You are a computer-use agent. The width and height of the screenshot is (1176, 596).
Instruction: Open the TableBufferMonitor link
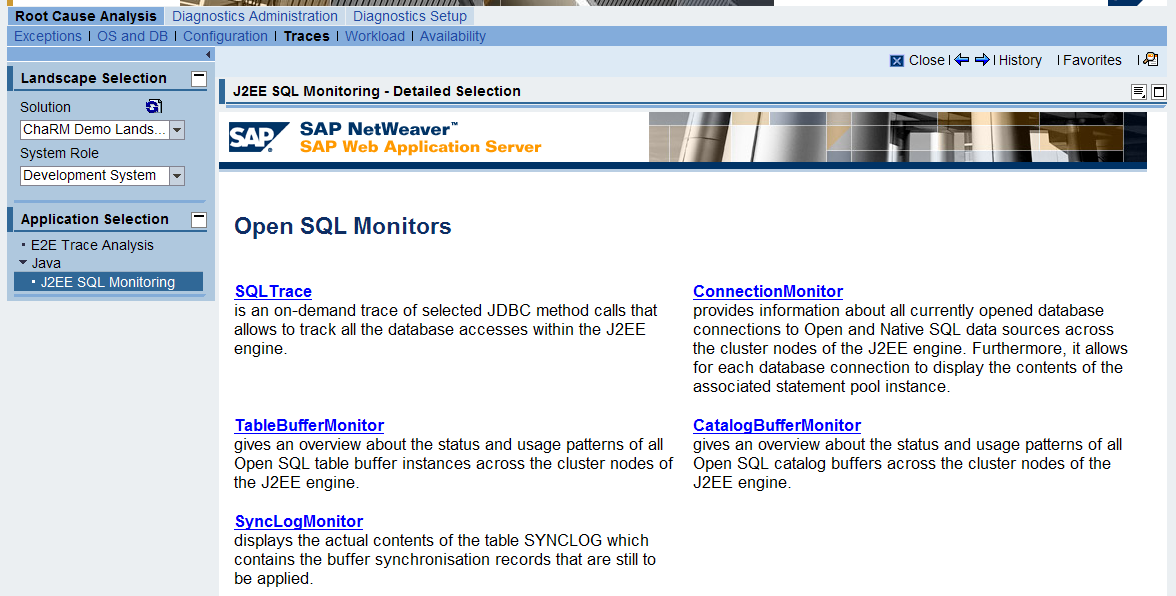(309, 425)
